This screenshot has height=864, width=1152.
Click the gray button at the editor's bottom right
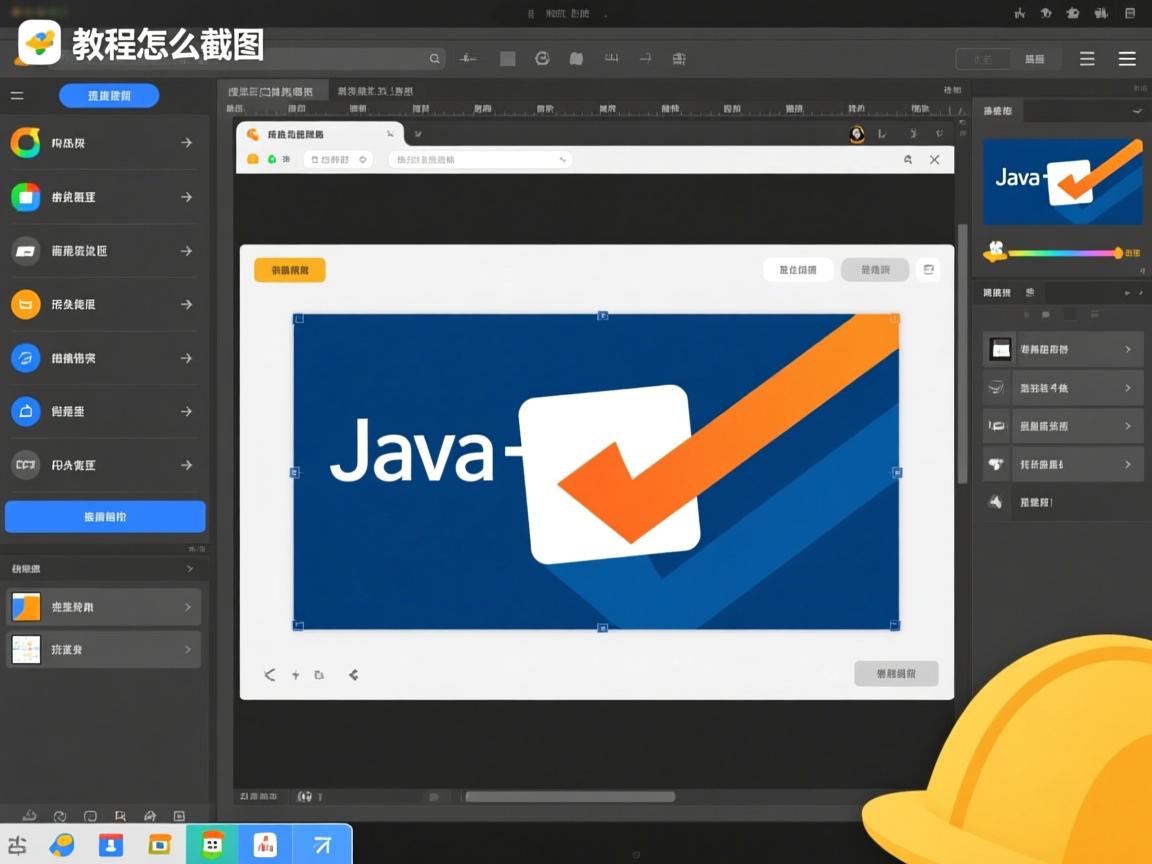point(896,673)
